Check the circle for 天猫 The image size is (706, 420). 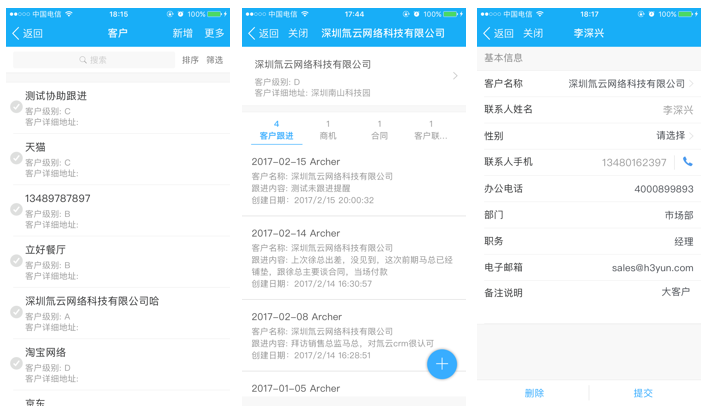click(x=16, y=158)
